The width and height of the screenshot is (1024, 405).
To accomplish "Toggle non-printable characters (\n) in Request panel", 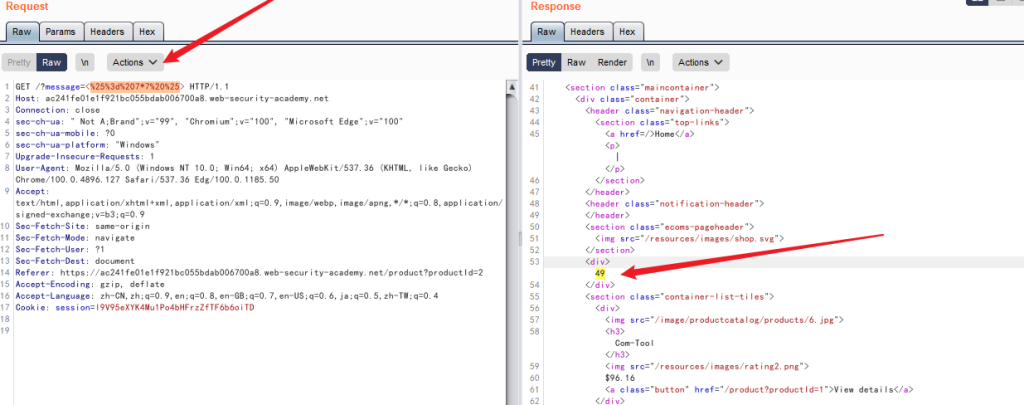I will (x=85, y=62).
